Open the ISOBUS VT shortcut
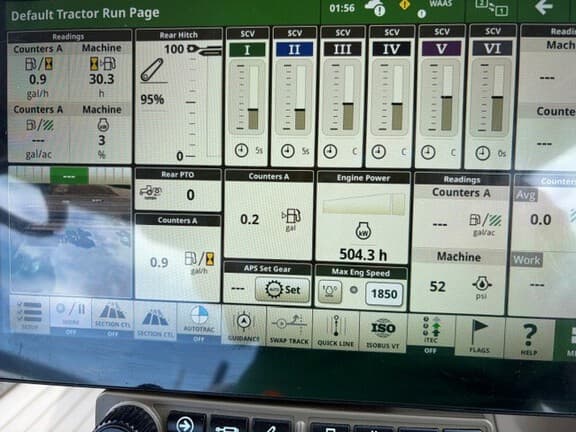This screenshot has width=576, height=432. click(383, 333)
